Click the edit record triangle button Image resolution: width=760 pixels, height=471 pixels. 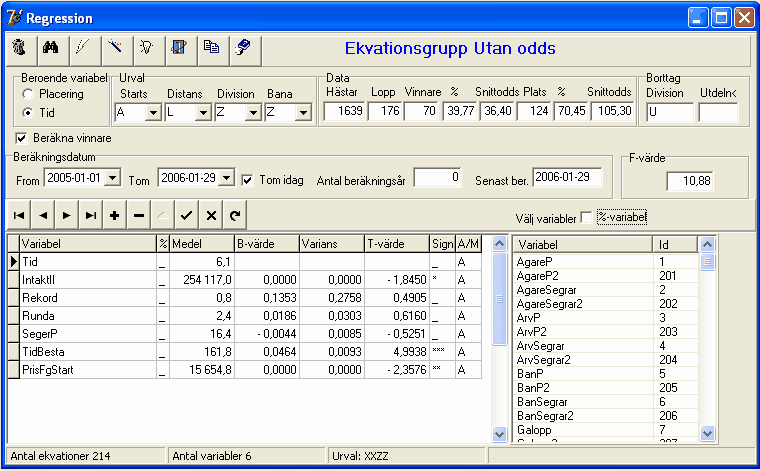point(162,215)
